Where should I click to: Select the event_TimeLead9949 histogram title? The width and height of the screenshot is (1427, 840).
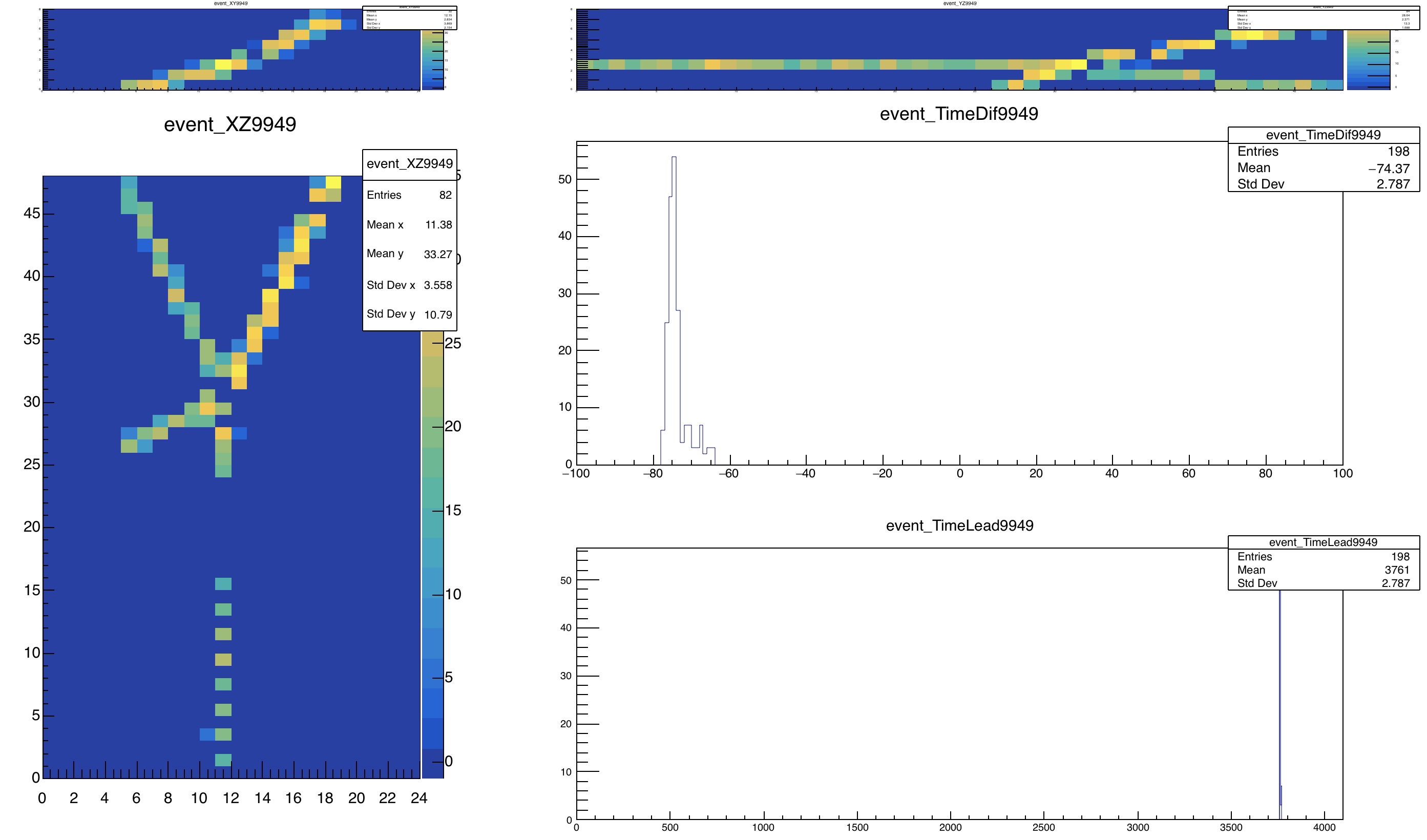pos(959,526)
